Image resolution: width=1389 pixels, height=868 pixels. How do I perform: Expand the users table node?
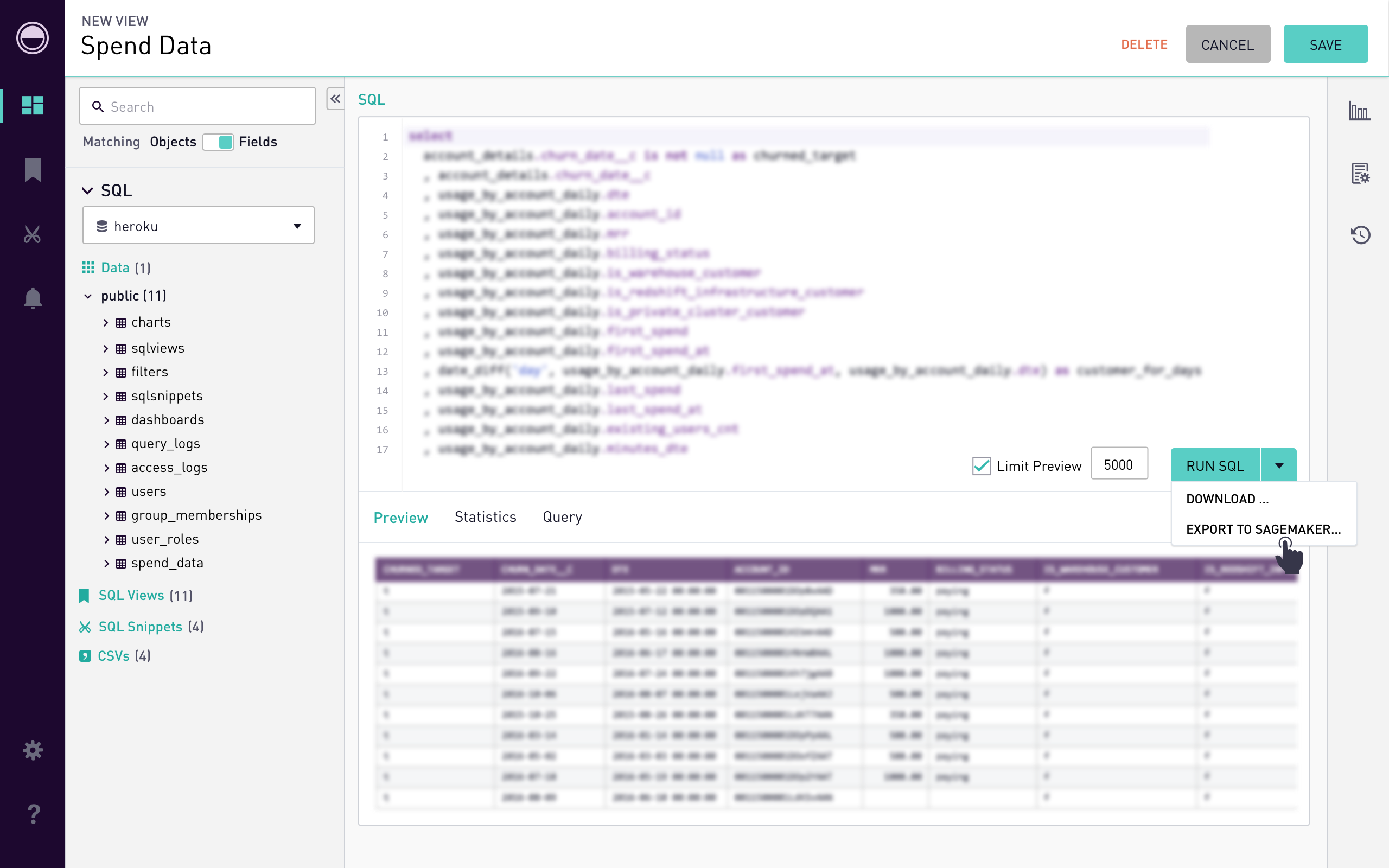pos(106,492)
